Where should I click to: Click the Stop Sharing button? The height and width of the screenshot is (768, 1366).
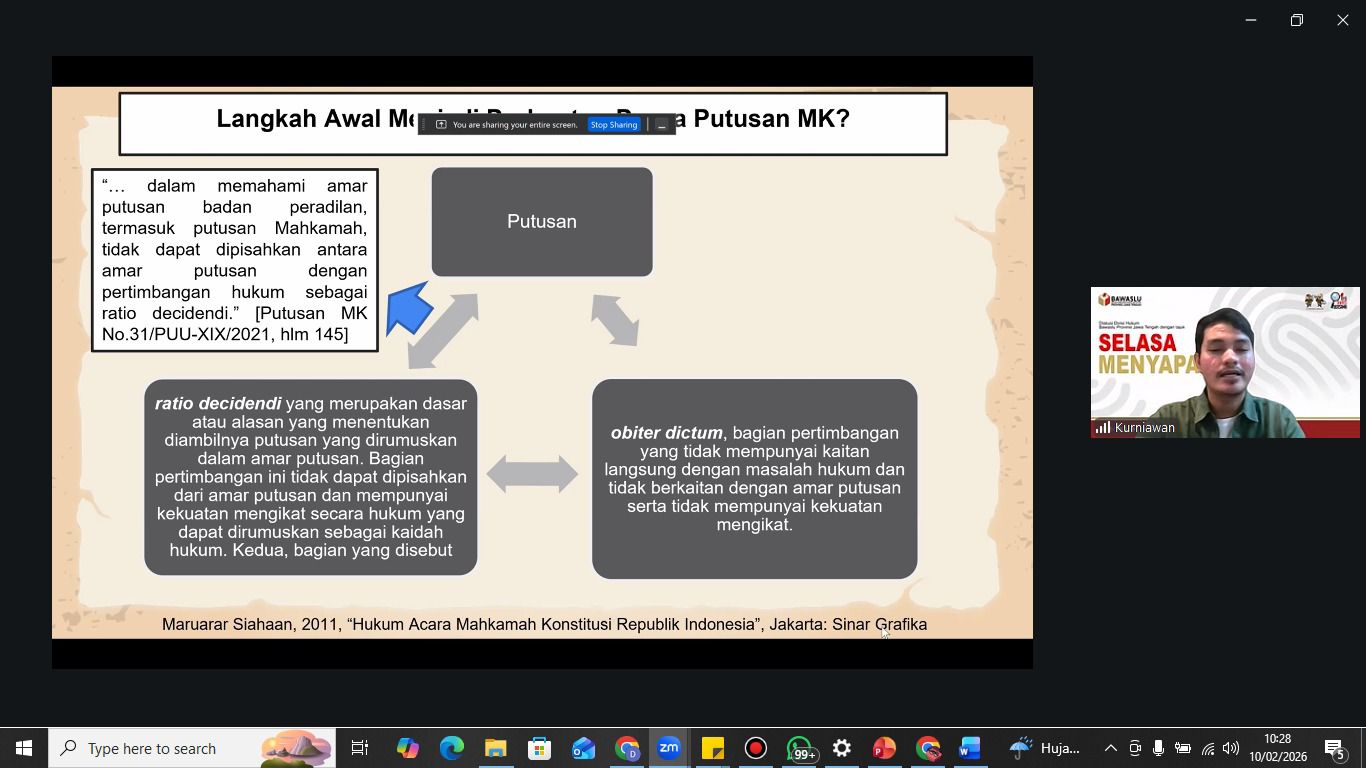click(x=613, y=125)
